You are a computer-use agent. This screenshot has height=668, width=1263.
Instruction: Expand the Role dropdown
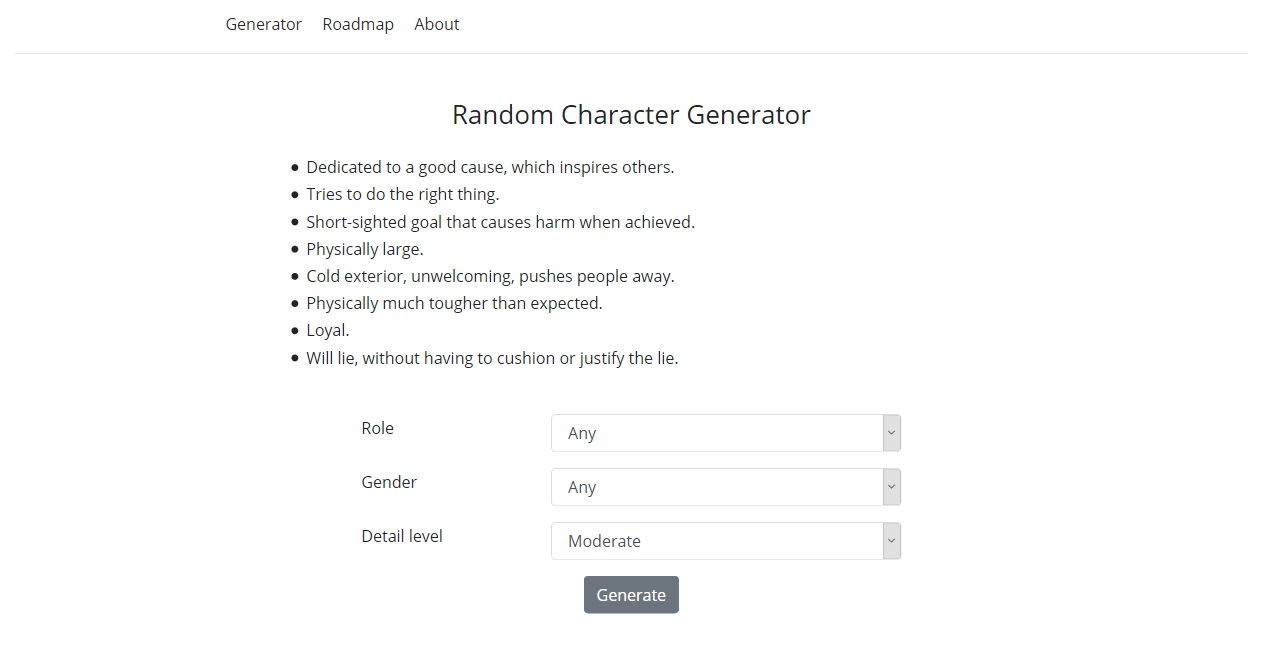point(716,433)
